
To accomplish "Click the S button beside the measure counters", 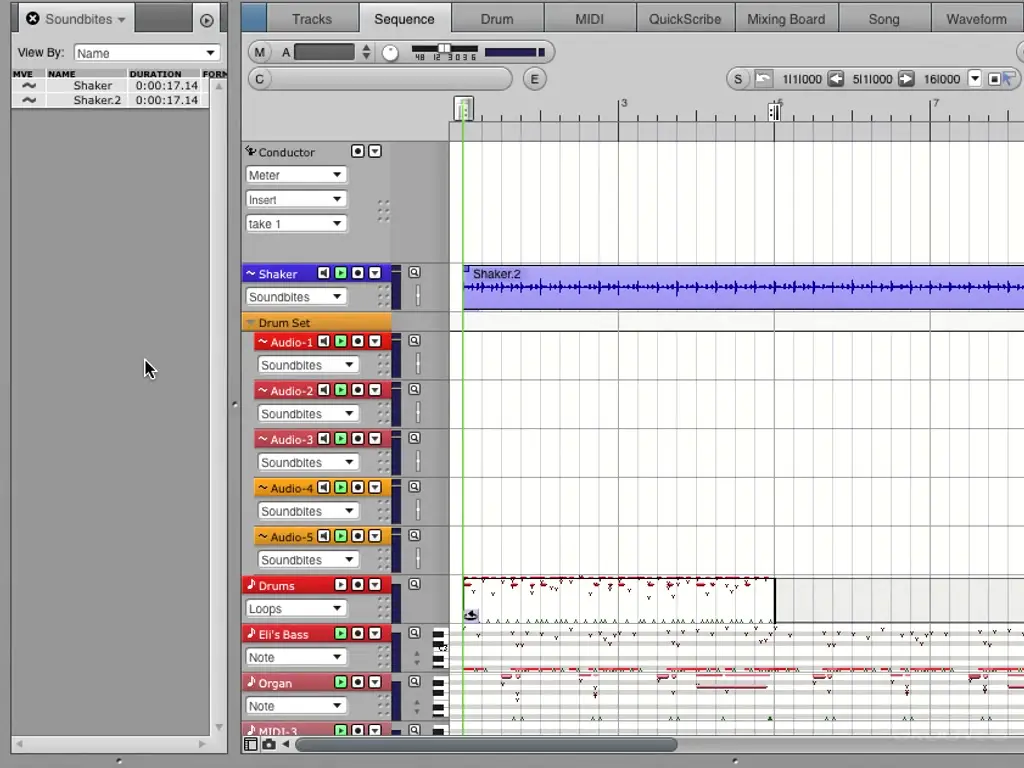I will (x=738, y=78).
